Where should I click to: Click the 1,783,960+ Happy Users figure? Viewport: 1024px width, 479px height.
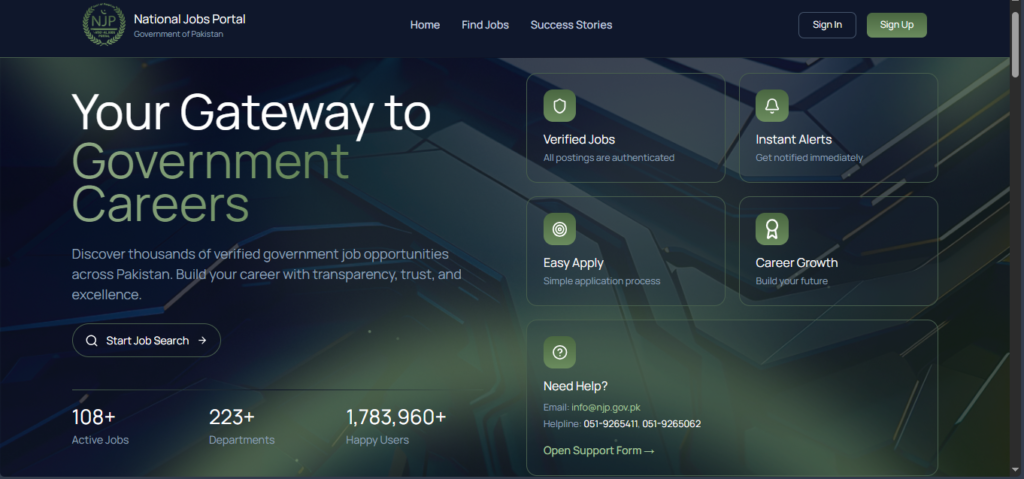click(396, 417)
